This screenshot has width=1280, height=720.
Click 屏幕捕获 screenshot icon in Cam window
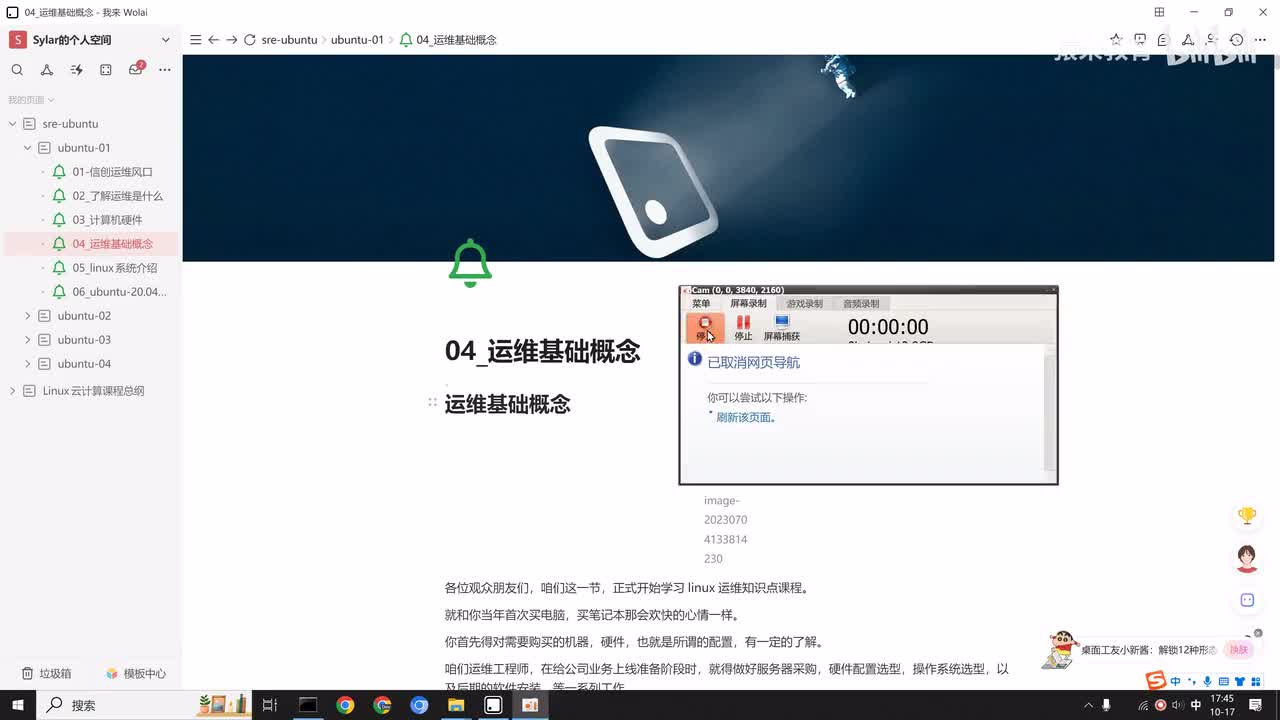click(x=782, y=328)
